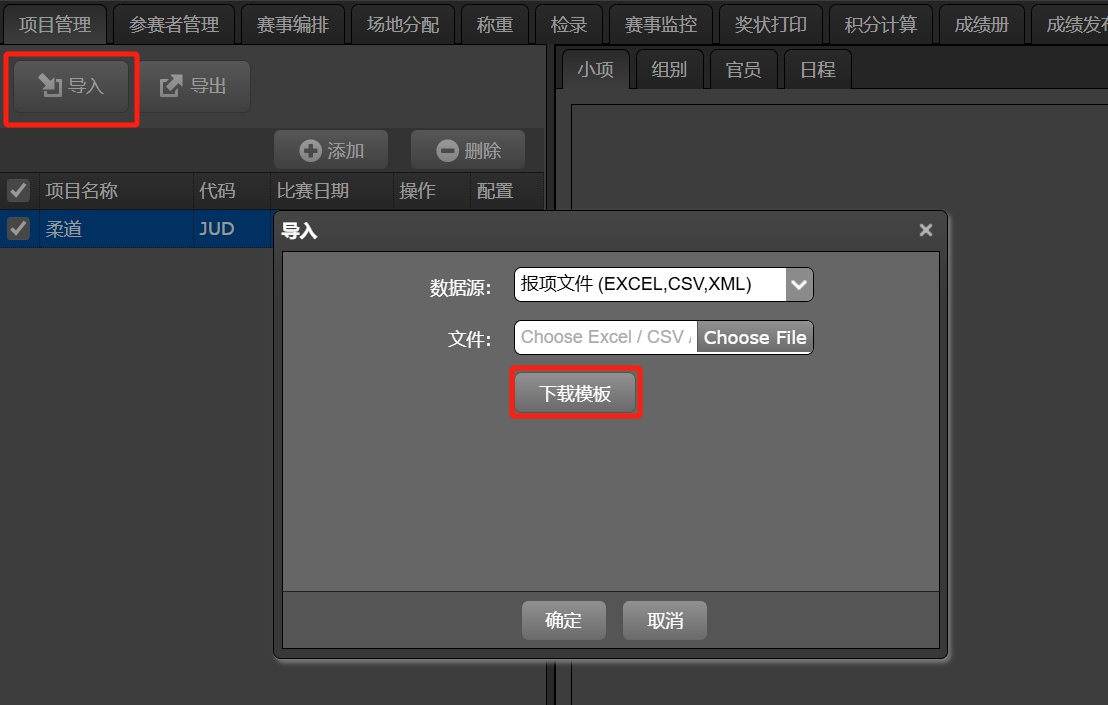Switch to the 日程 sub-tab
The image size is (1108, 705).
click(x=818, y=69)
